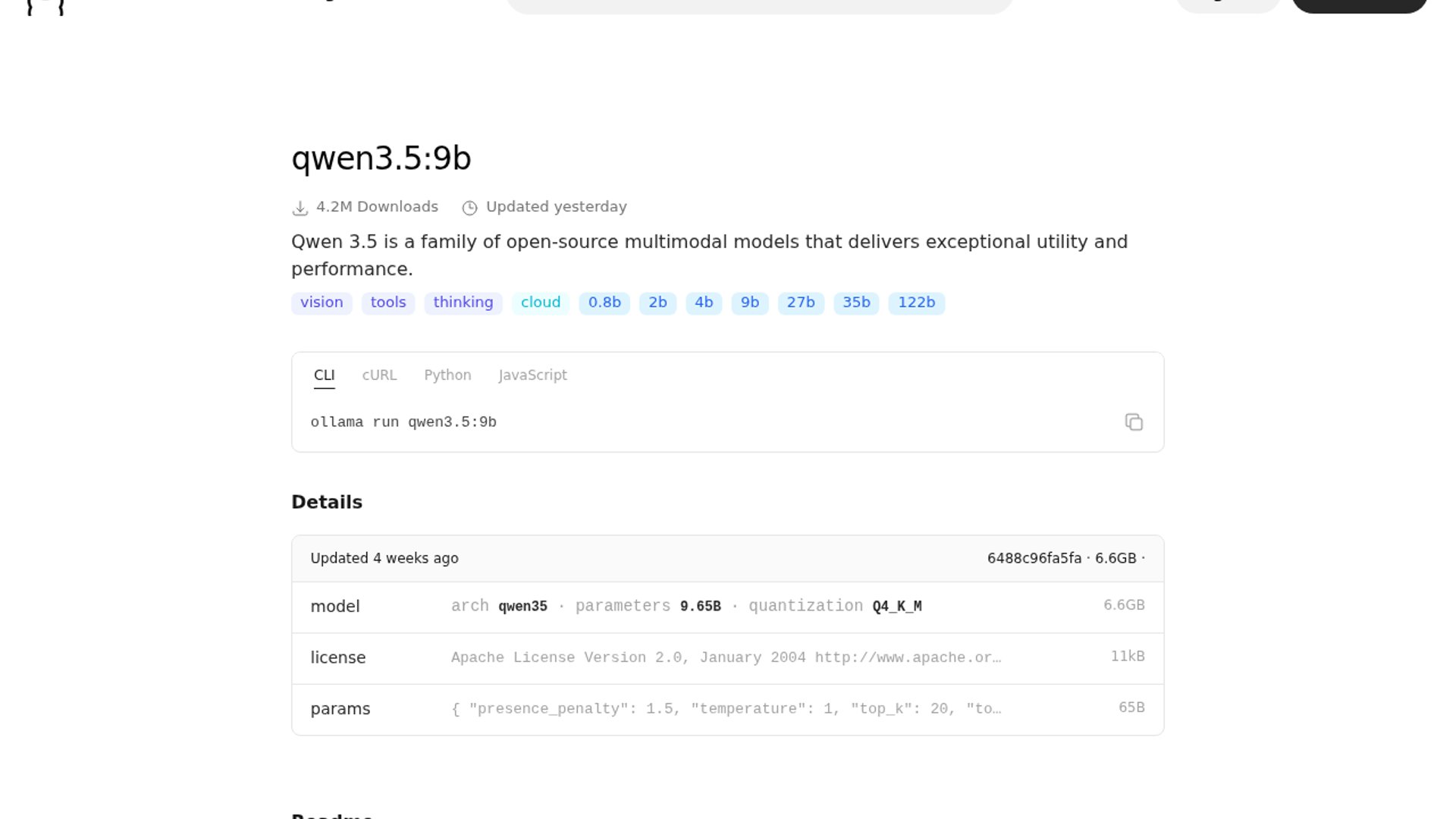Choose the 0.8b model size tag
1456x819 pixels.
pos(604,303)
